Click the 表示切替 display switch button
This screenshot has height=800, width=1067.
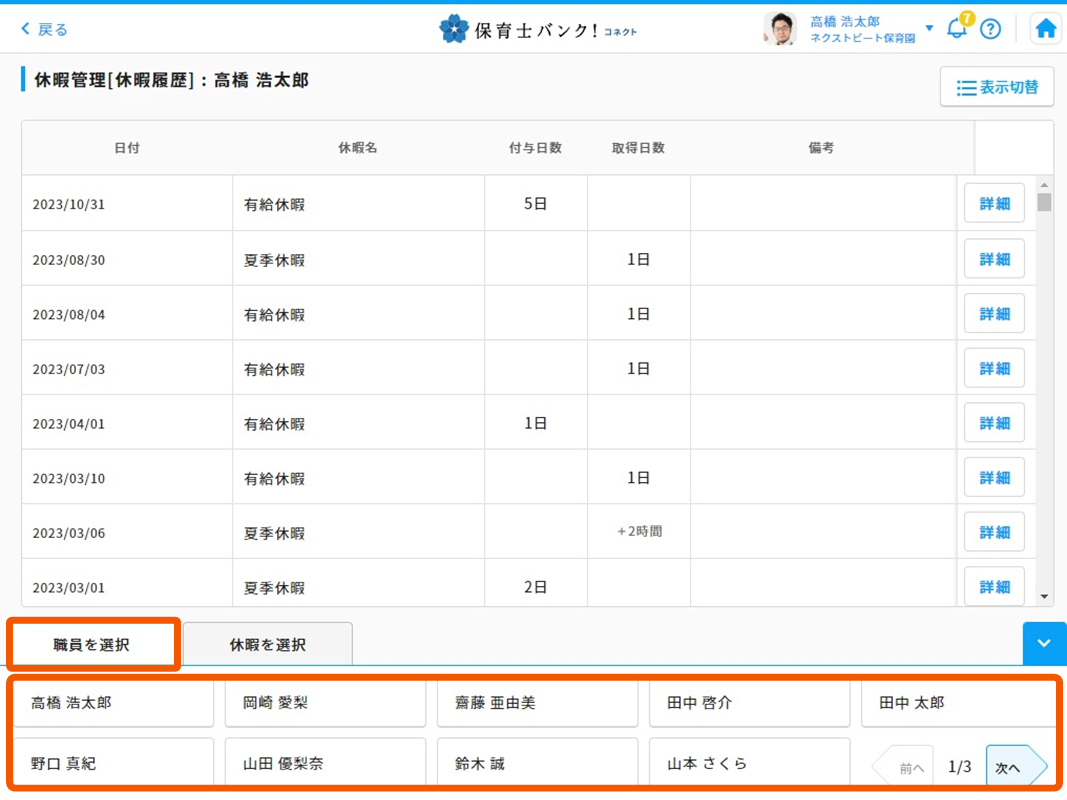(997, 87)
